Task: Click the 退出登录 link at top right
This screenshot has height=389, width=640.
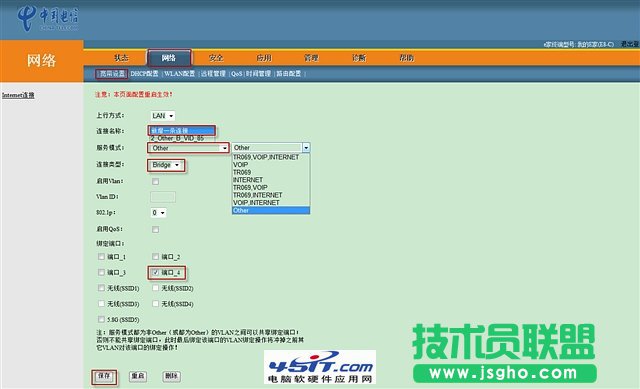Action: click(630, 44)
